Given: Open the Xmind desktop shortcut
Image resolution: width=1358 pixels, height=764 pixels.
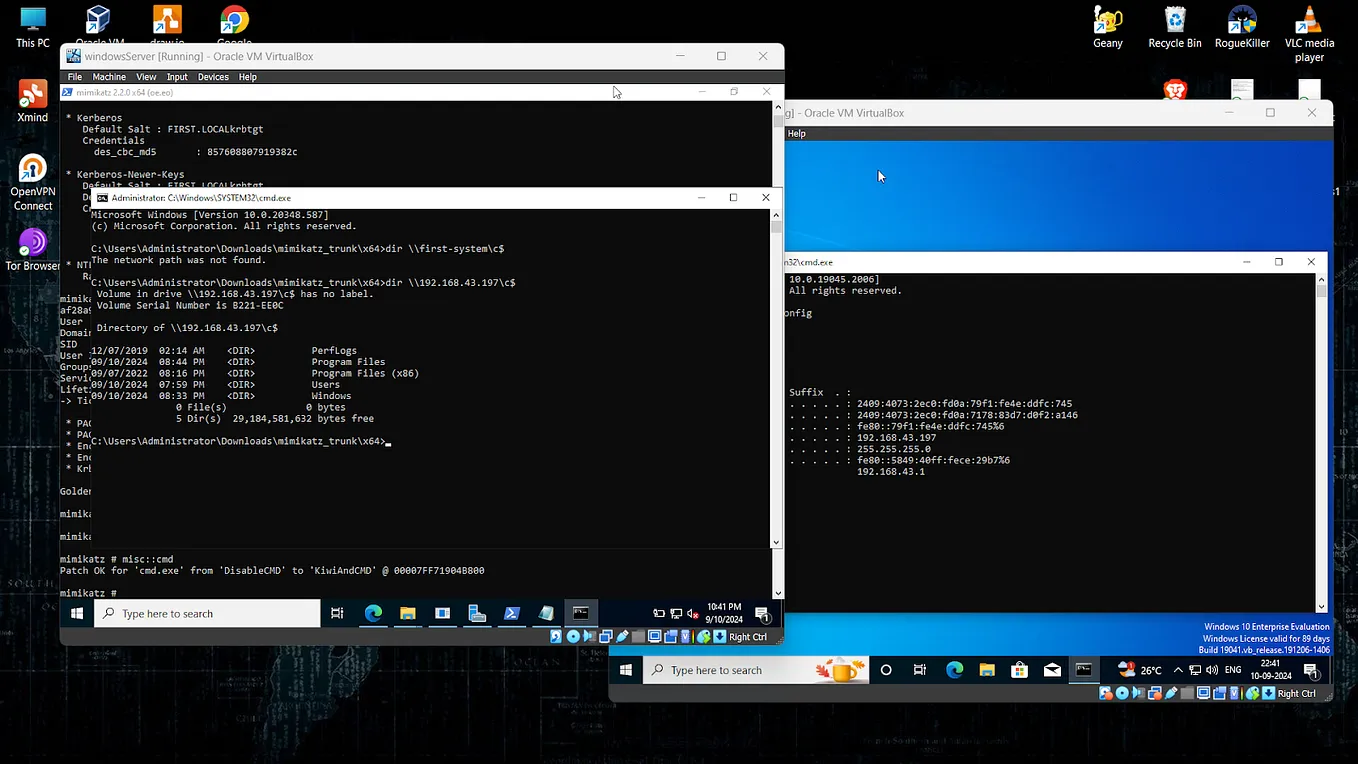Looking at the screenshot, I should tap(32, 102).
